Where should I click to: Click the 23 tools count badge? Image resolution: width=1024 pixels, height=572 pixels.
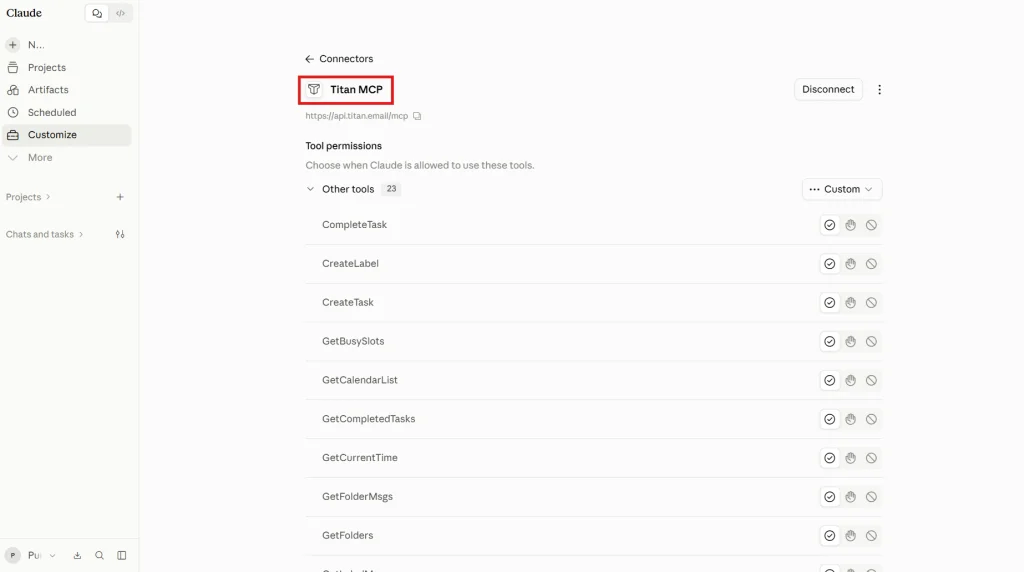(391, 189)
